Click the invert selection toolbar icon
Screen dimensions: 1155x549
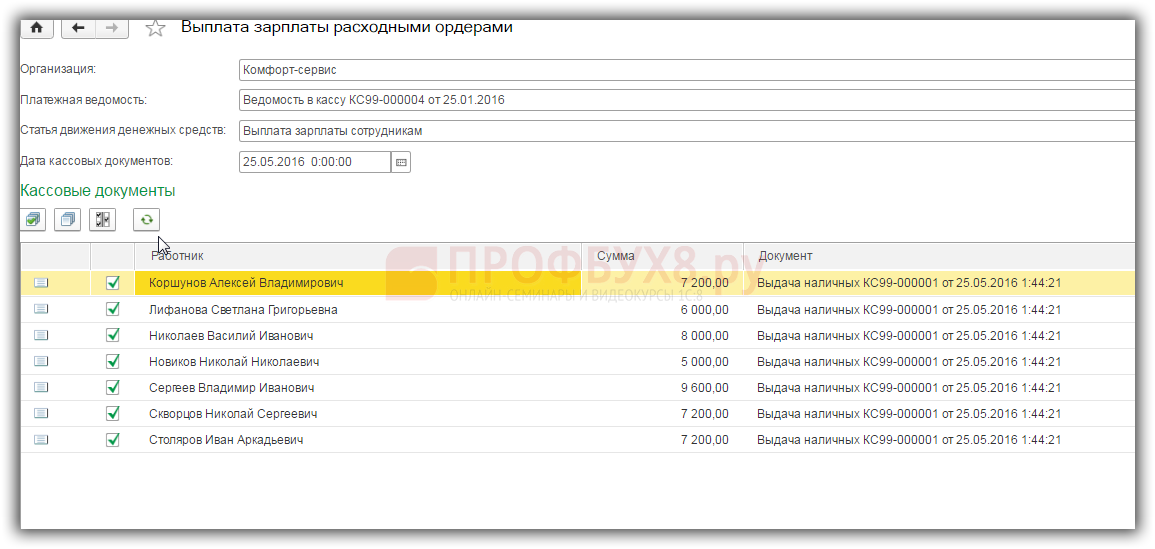tap(103, 220)
